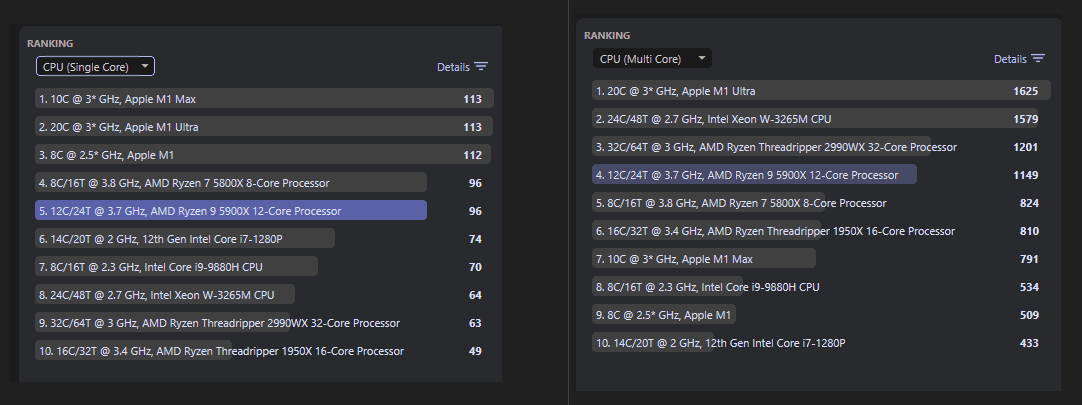Click score 112 in Single Core ranking

point(472,155)
